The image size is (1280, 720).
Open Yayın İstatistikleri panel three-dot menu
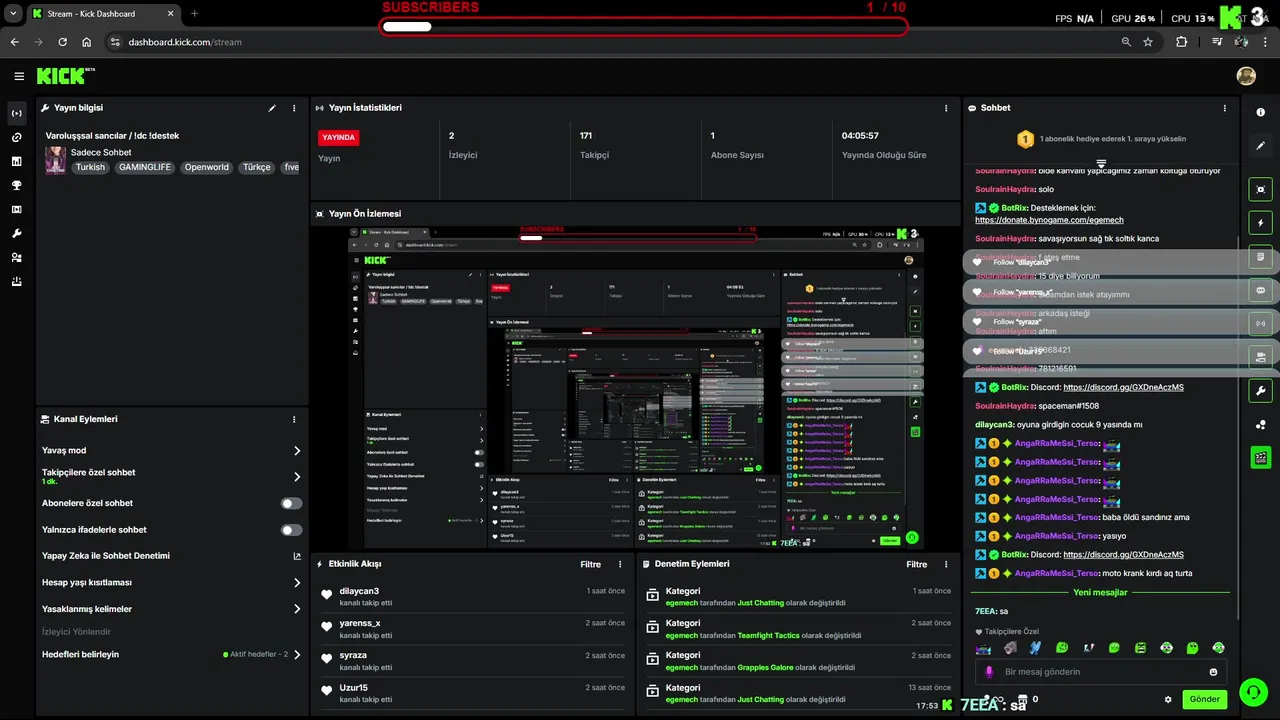coord(946,108)
